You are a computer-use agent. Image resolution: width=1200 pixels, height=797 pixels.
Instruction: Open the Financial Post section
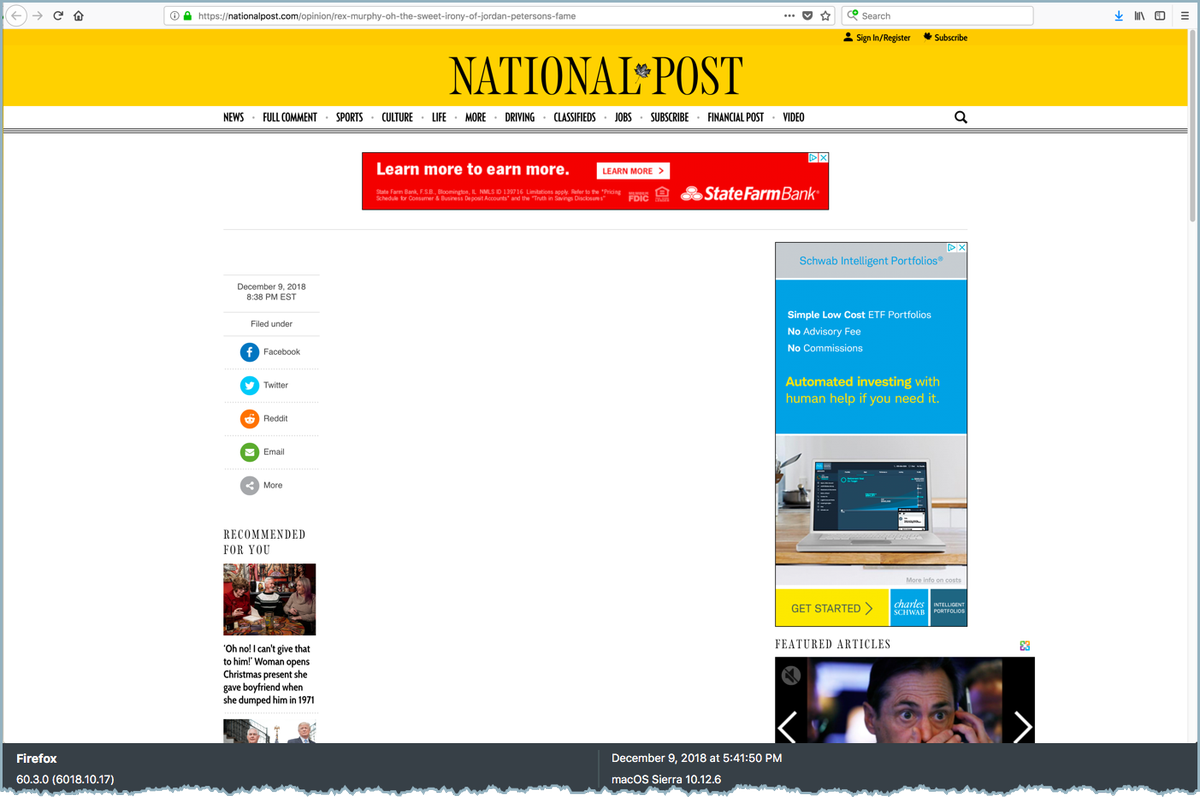point(735,117)
